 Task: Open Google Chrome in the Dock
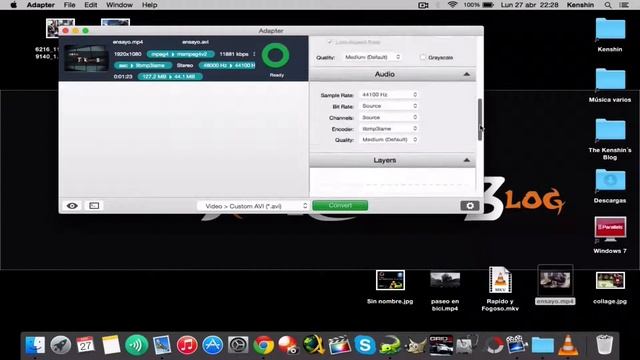[x=263, y=345]
